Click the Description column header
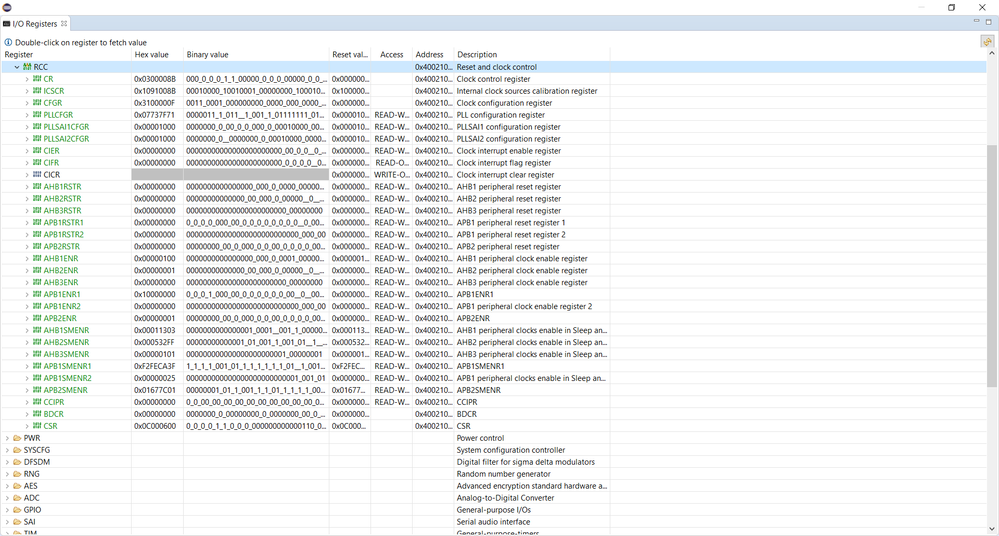Screen dimensions: 999x536 [x=531, y=55]
